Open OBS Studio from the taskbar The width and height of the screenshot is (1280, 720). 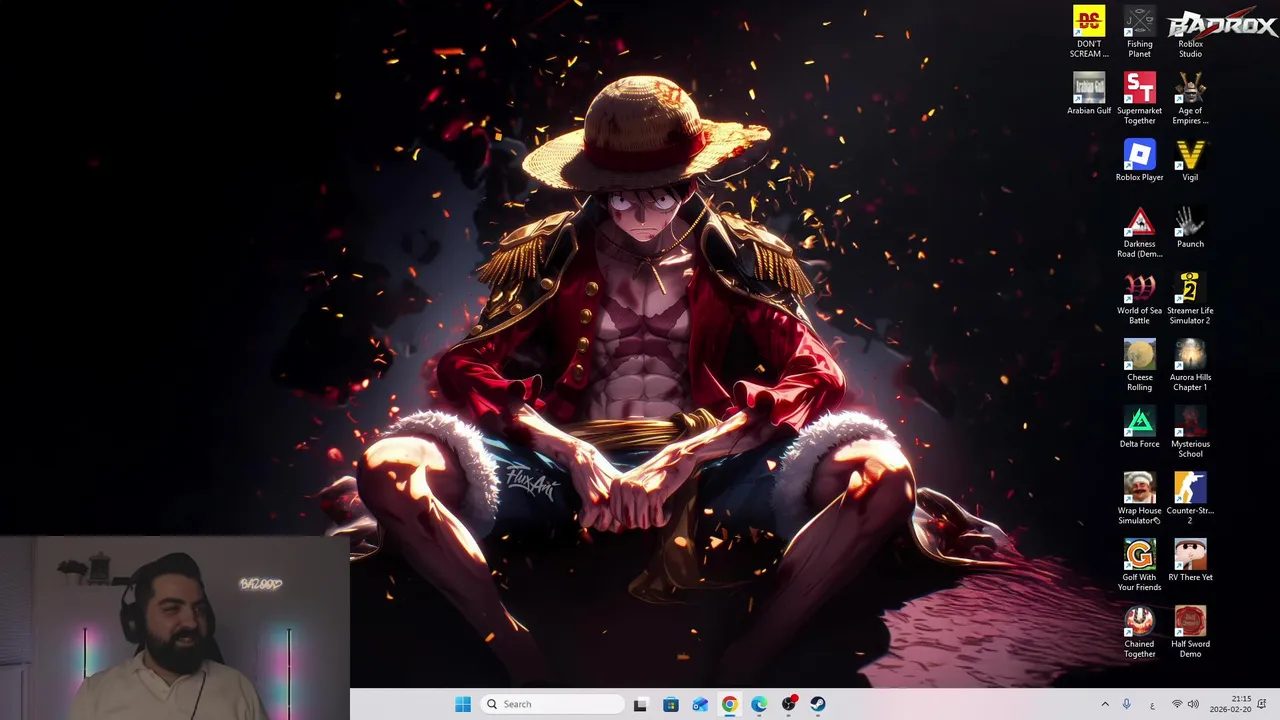[x=789, y=704]
